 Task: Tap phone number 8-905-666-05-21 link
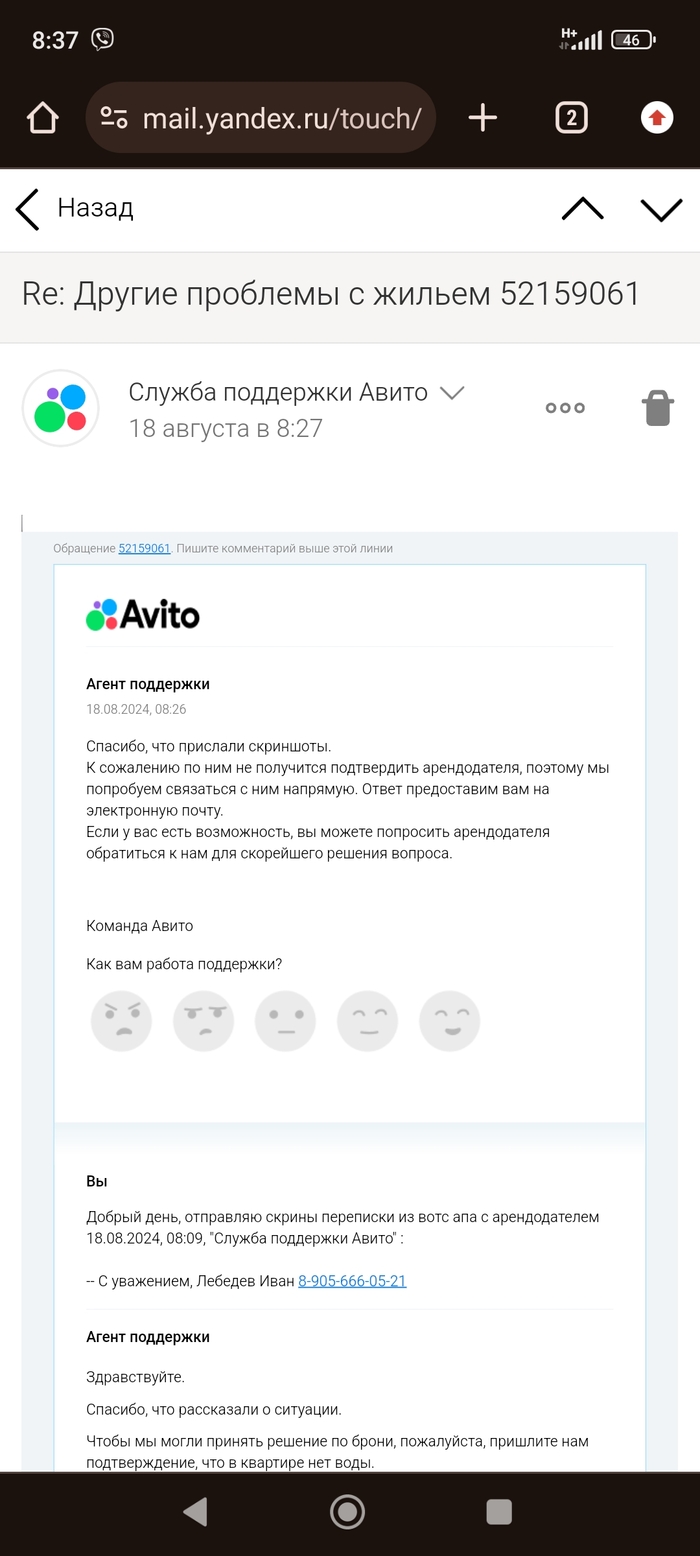click(352, 1281)
